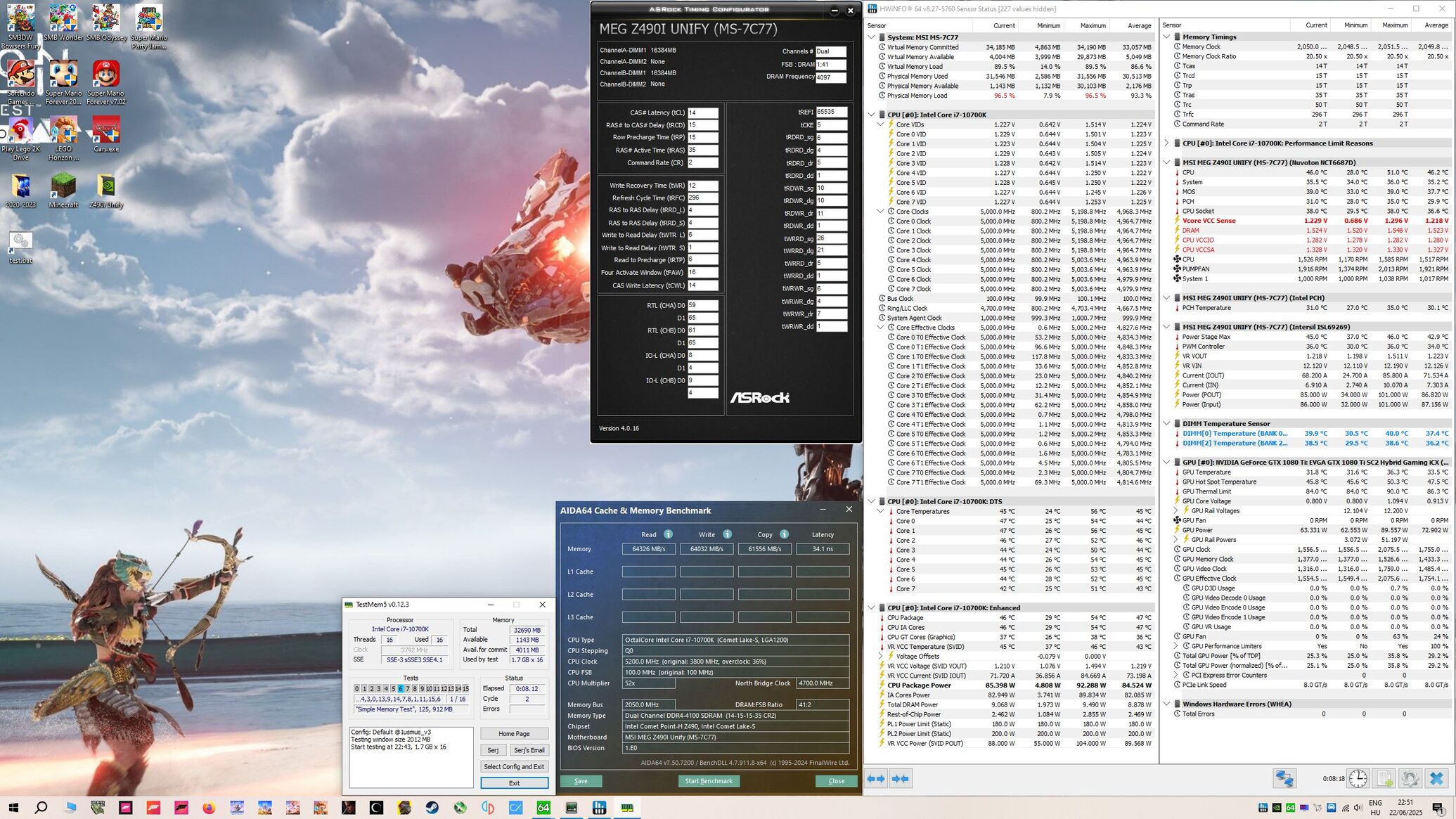Click the HWiNFO clock reset timer icon

pyautogui.click(x=1358, y=778)
